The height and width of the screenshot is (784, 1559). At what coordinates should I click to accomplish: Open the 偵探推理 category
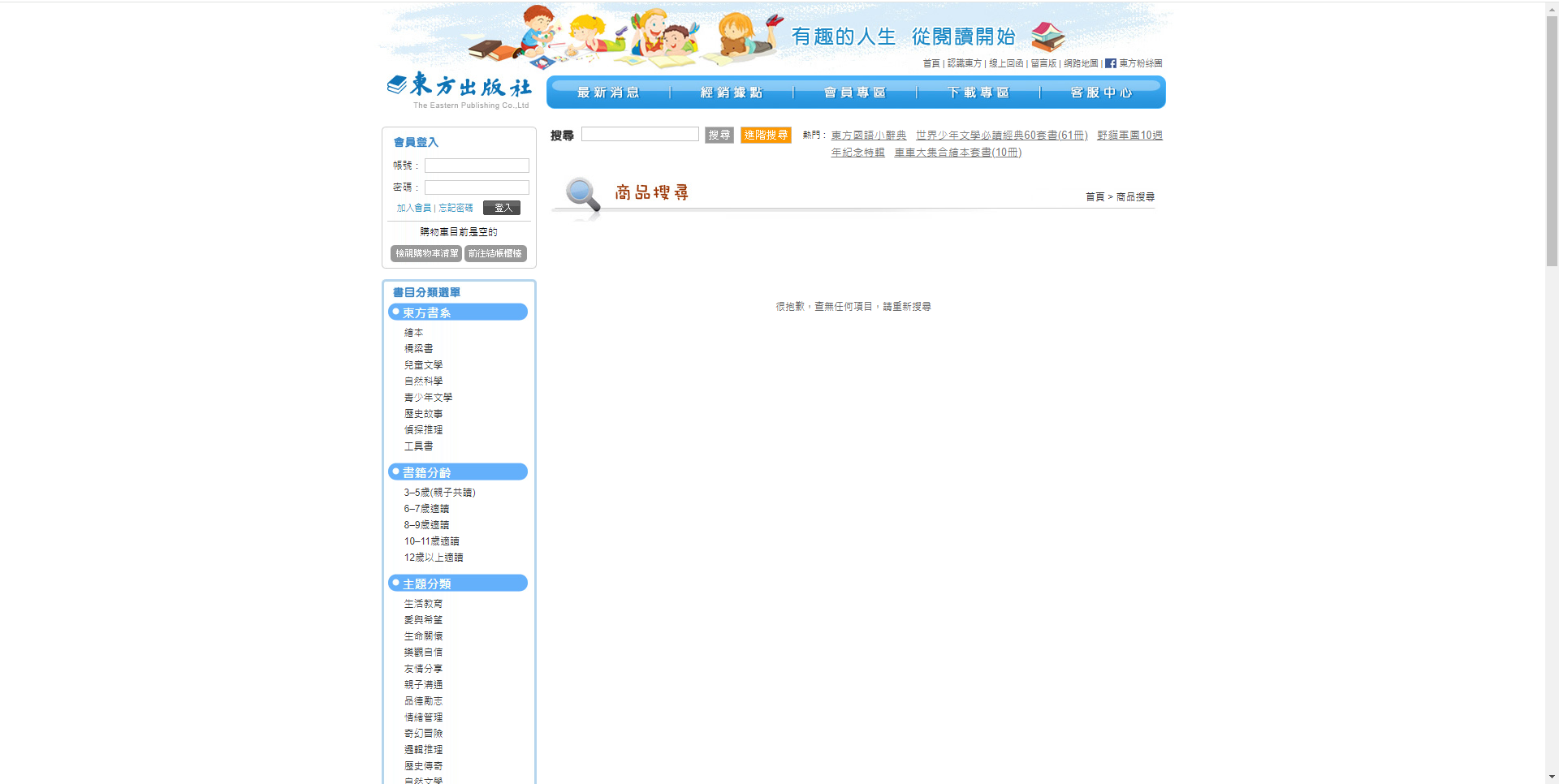[x=424, y=430]
